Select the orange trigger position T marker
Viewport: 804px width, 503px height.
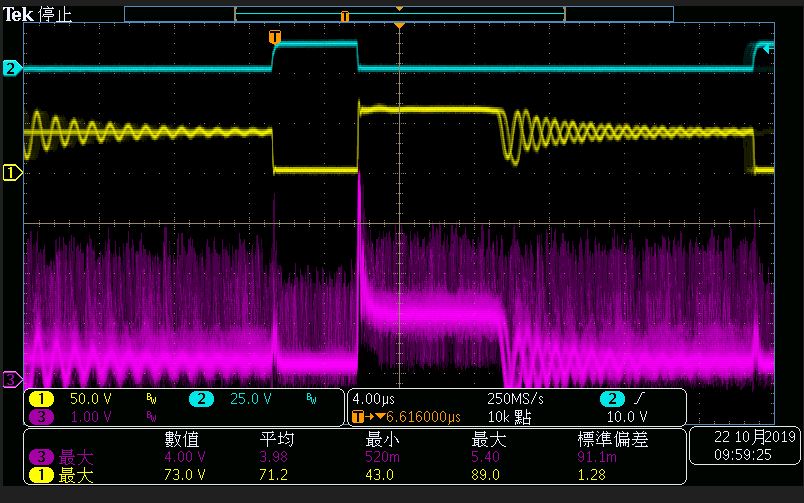pyautogui.click(x=275, y=37)
